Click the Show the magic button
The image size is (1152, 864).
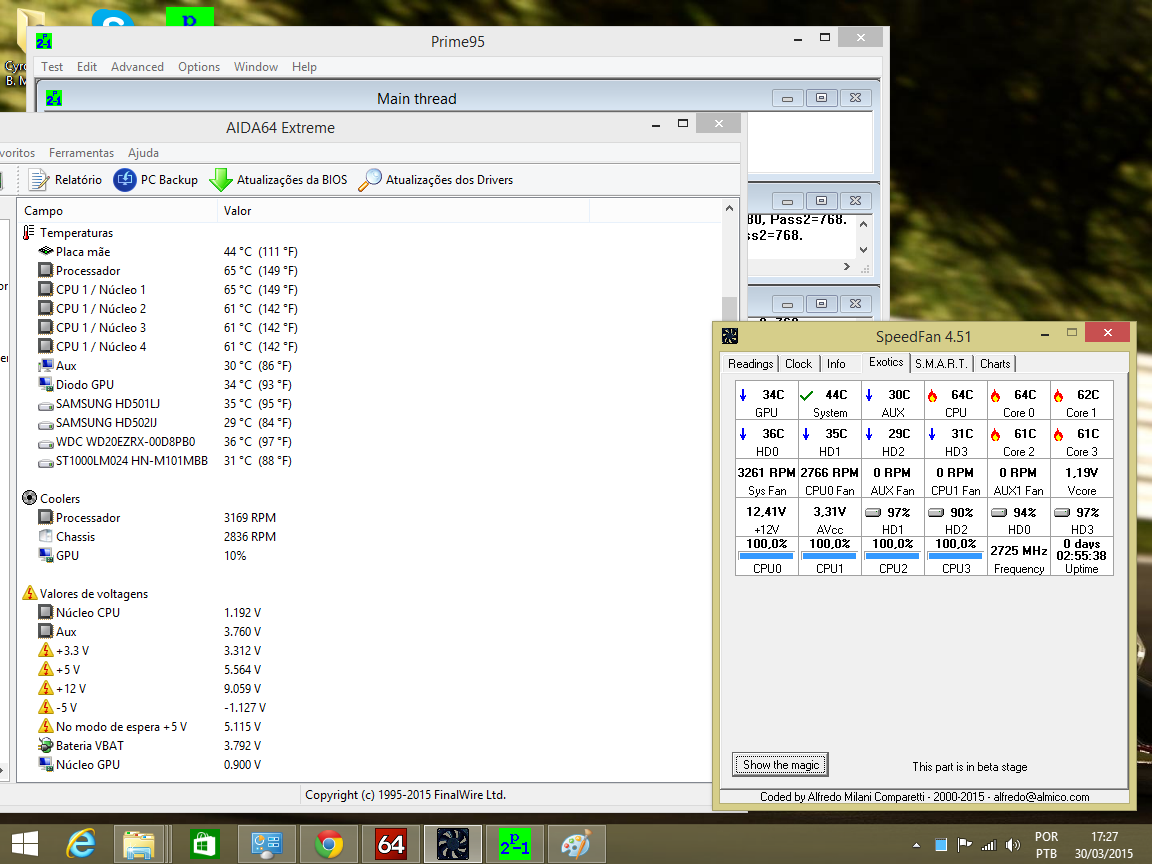[x=780, y=765]
